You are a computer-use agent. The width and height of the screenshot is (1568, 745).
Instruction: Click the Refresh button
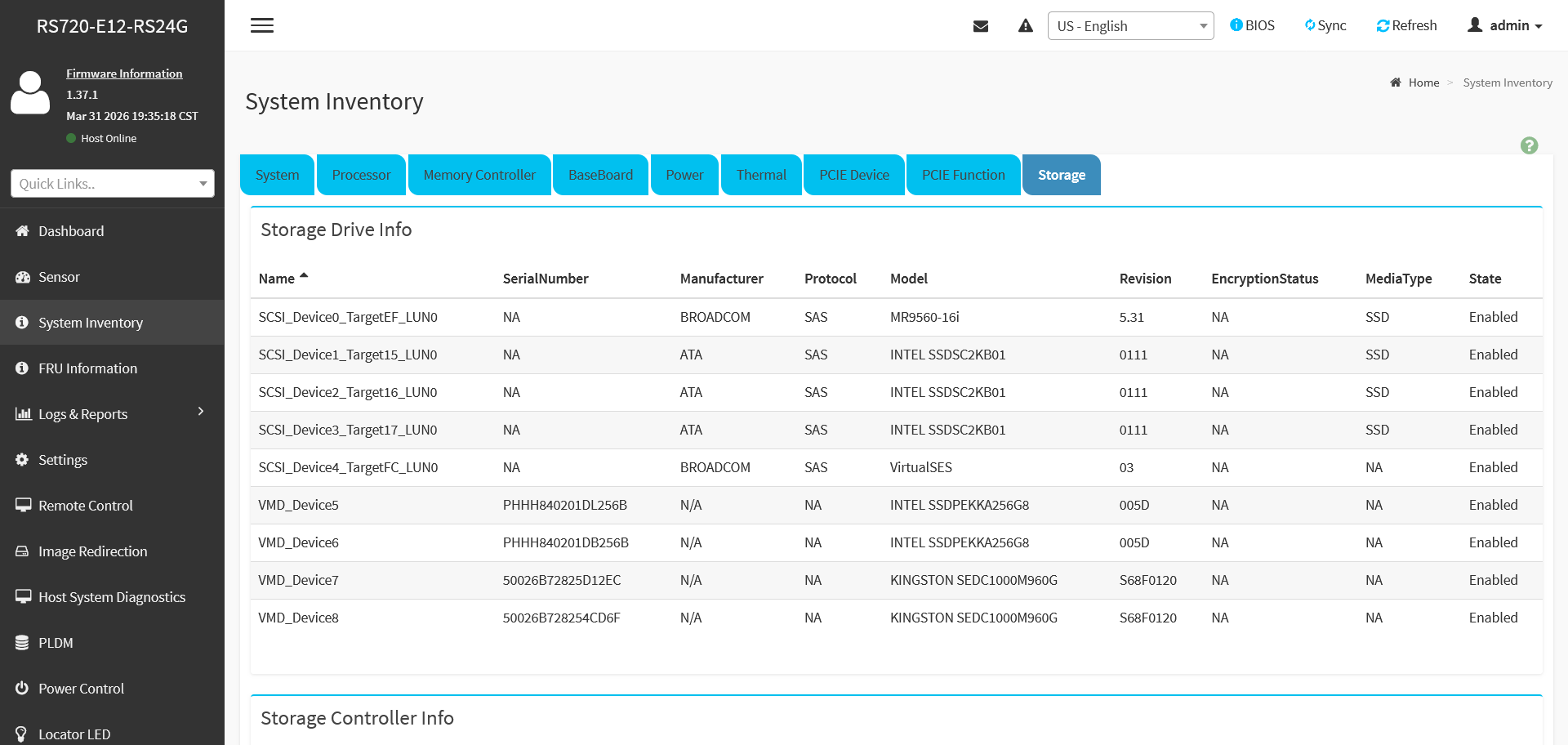pos(1406,25)
